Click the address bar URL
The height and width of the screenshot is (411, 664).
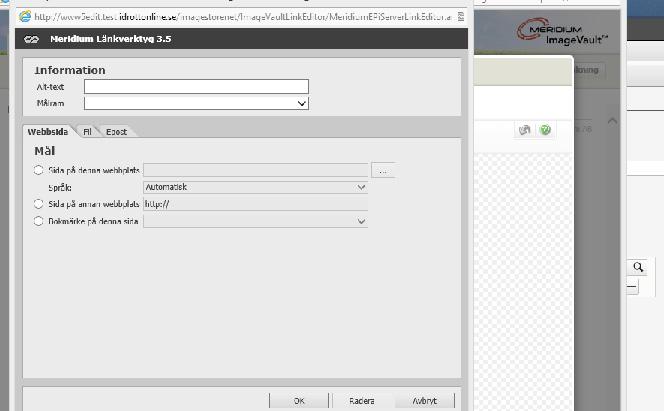(243, 17)
